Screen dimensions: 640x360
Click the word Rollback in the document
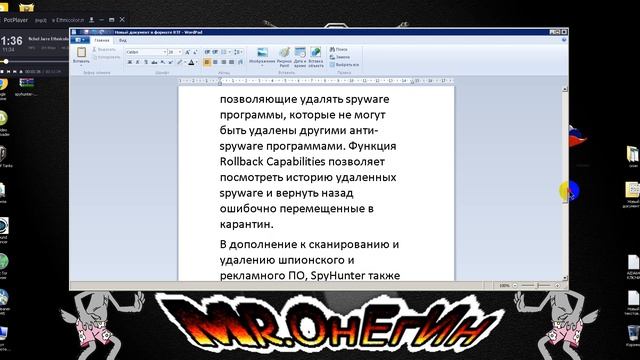[241, 162]
